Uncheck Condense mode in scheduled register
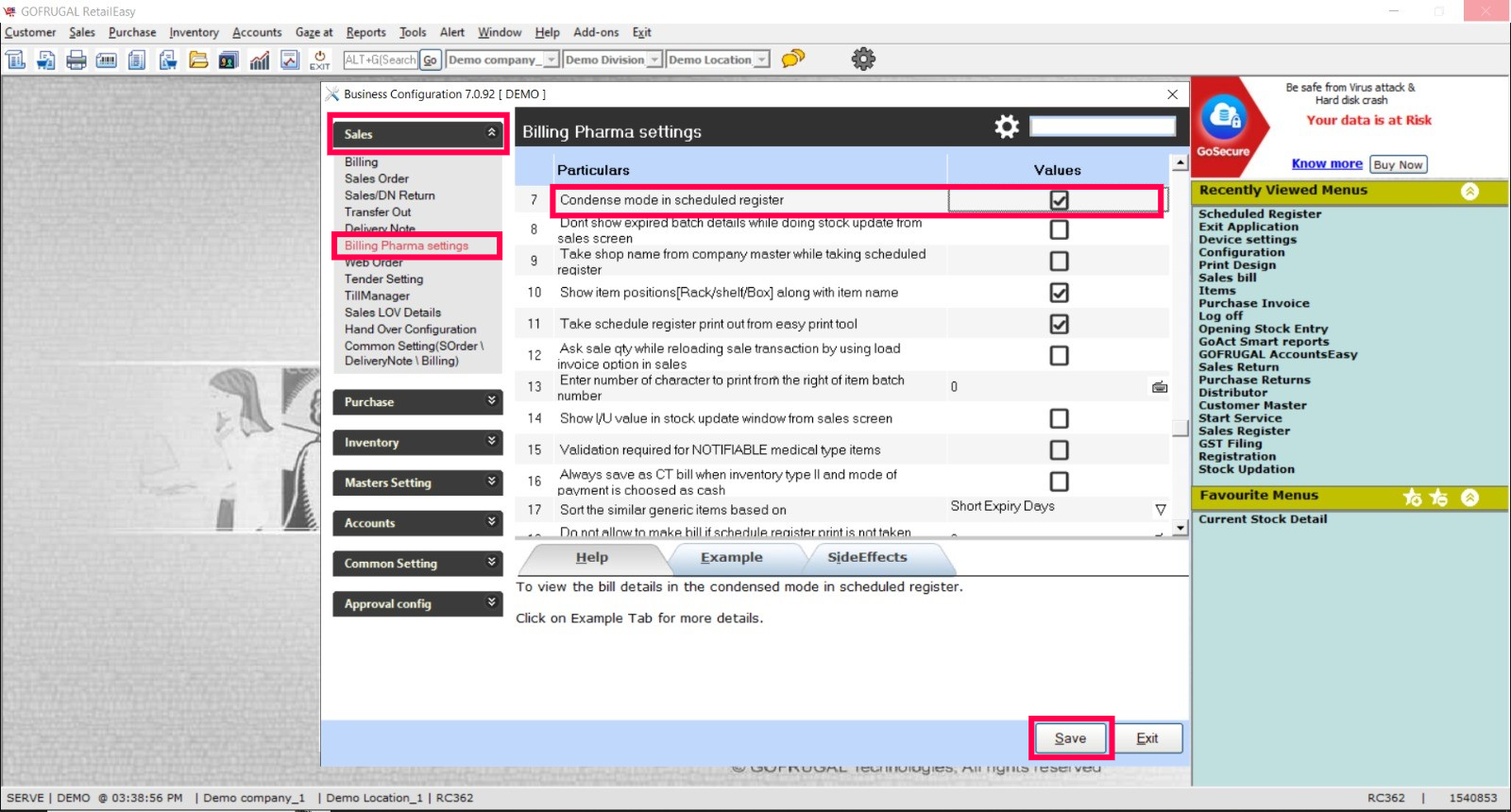This screenshot has width=1511, height=812. [1060, 200]
